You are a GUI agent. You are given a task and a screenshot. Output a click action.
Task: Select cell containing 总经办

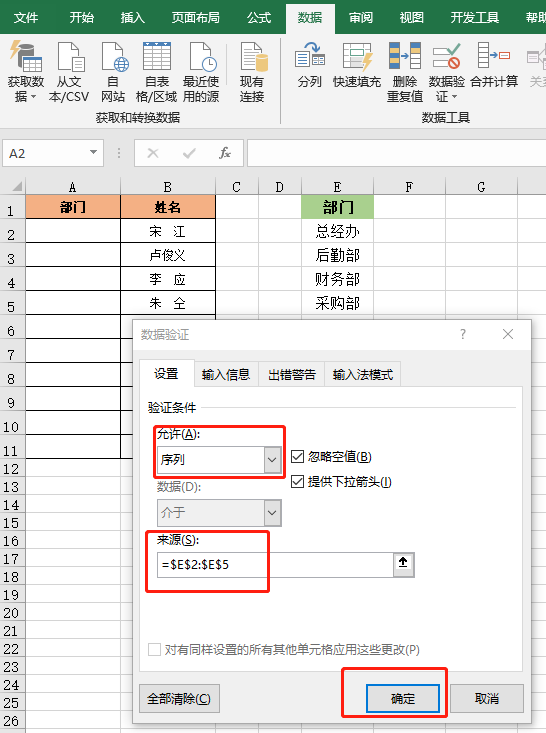point(338,231)
